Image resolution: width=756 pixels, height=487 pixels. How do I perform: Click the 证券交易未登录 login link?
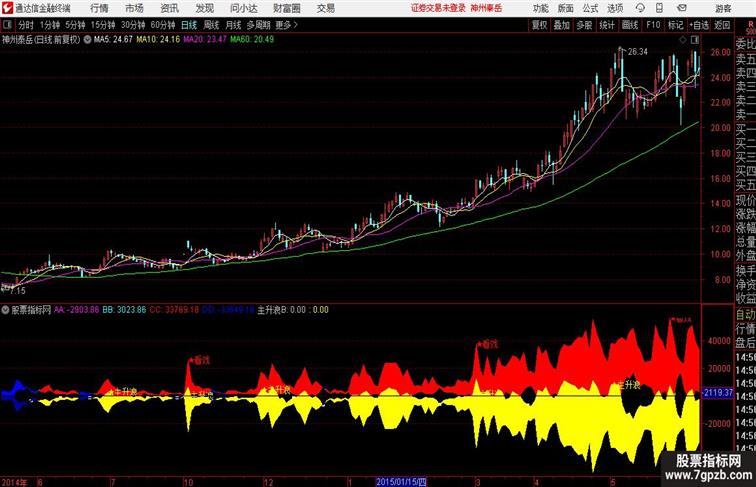coord(438,8)
